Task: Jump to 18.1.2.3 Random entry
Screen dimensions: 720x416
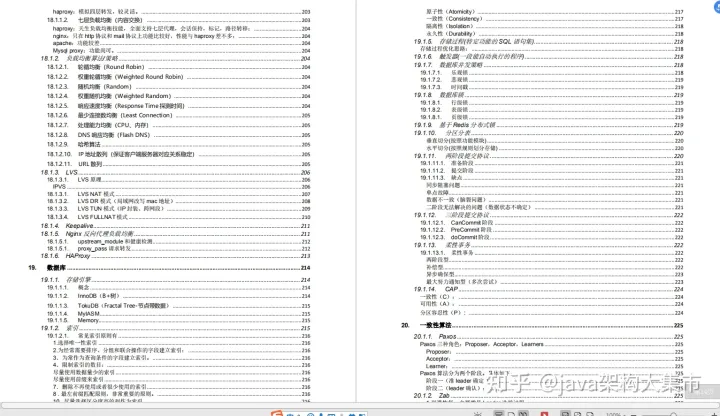Action: [179, 86]
